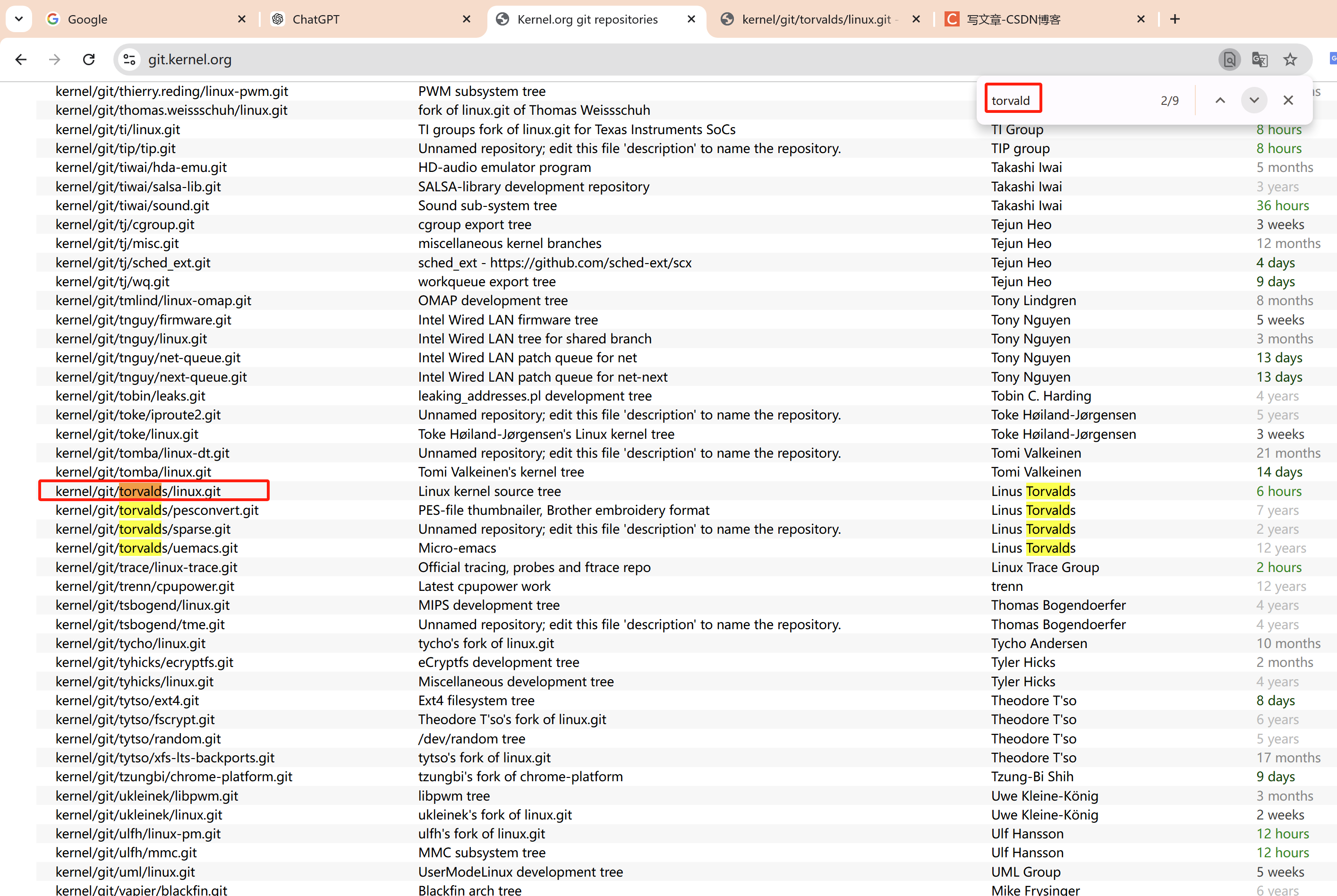Click the git.kernel.org address bar
This screenshot has width=1337, height=896.
tap(629, 60)
